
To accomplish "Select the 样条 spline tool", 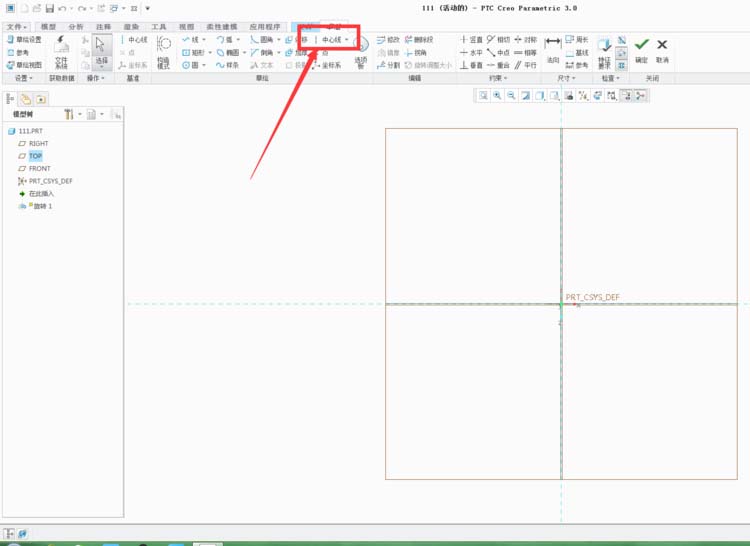I will pyautogui.click(x=228, y=65).
